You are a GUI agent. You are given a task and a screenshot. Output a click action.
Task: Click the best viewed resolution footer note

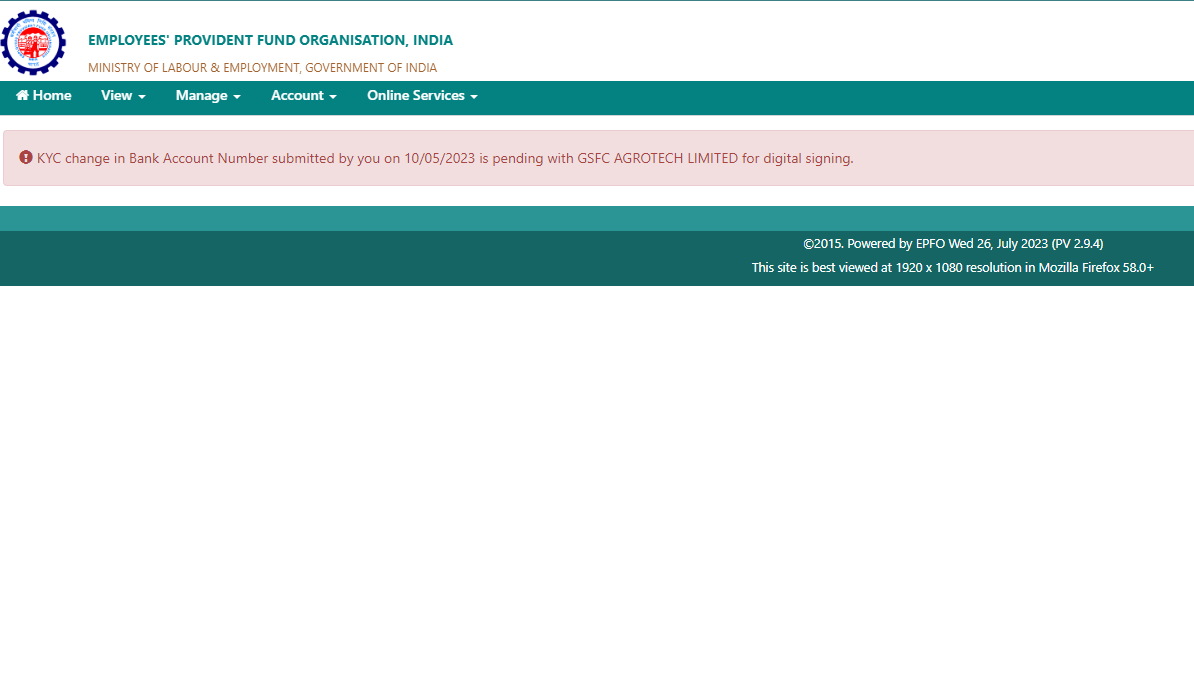953,267
